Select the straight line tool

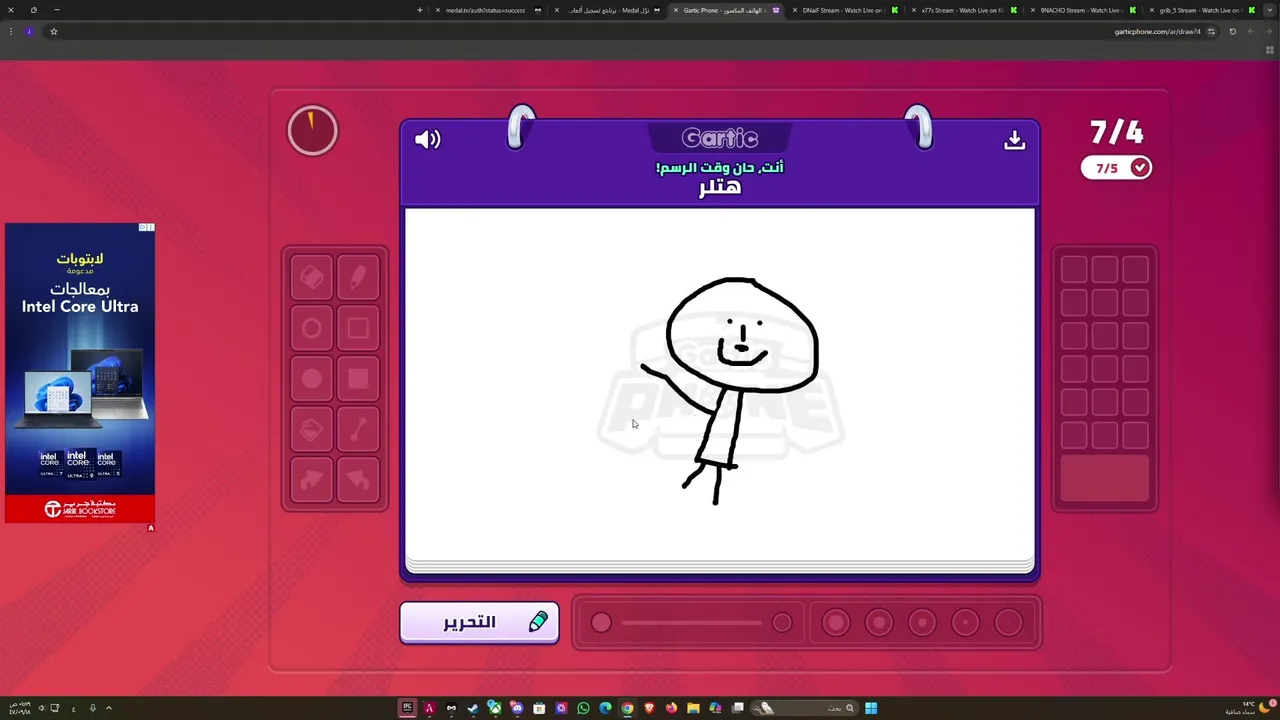(358, 430)
